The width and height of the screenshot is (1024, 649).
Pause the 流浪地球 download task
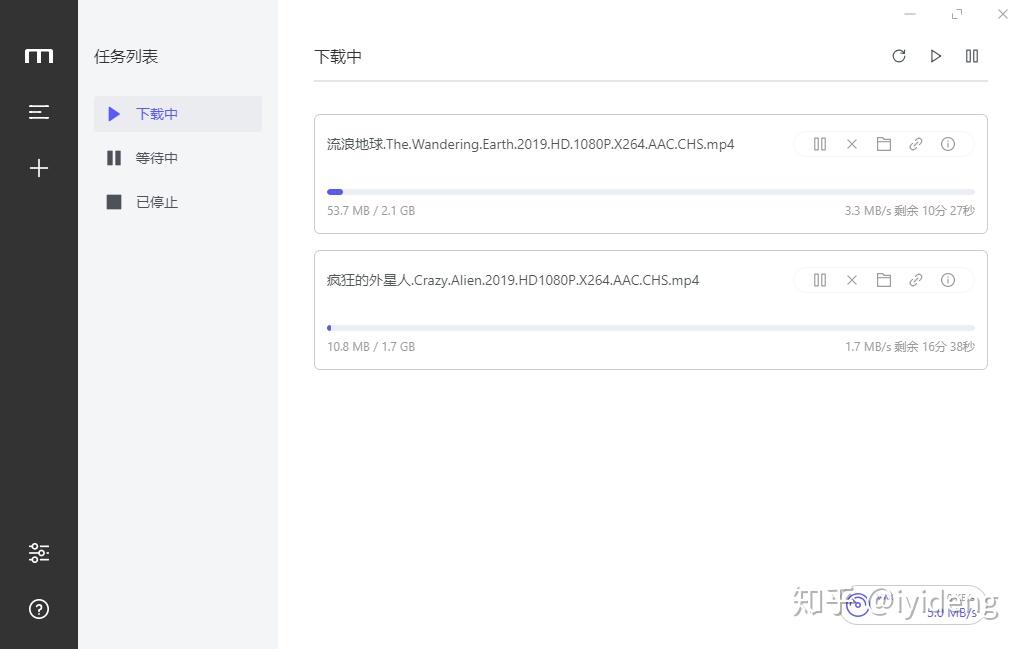point(819,144)
